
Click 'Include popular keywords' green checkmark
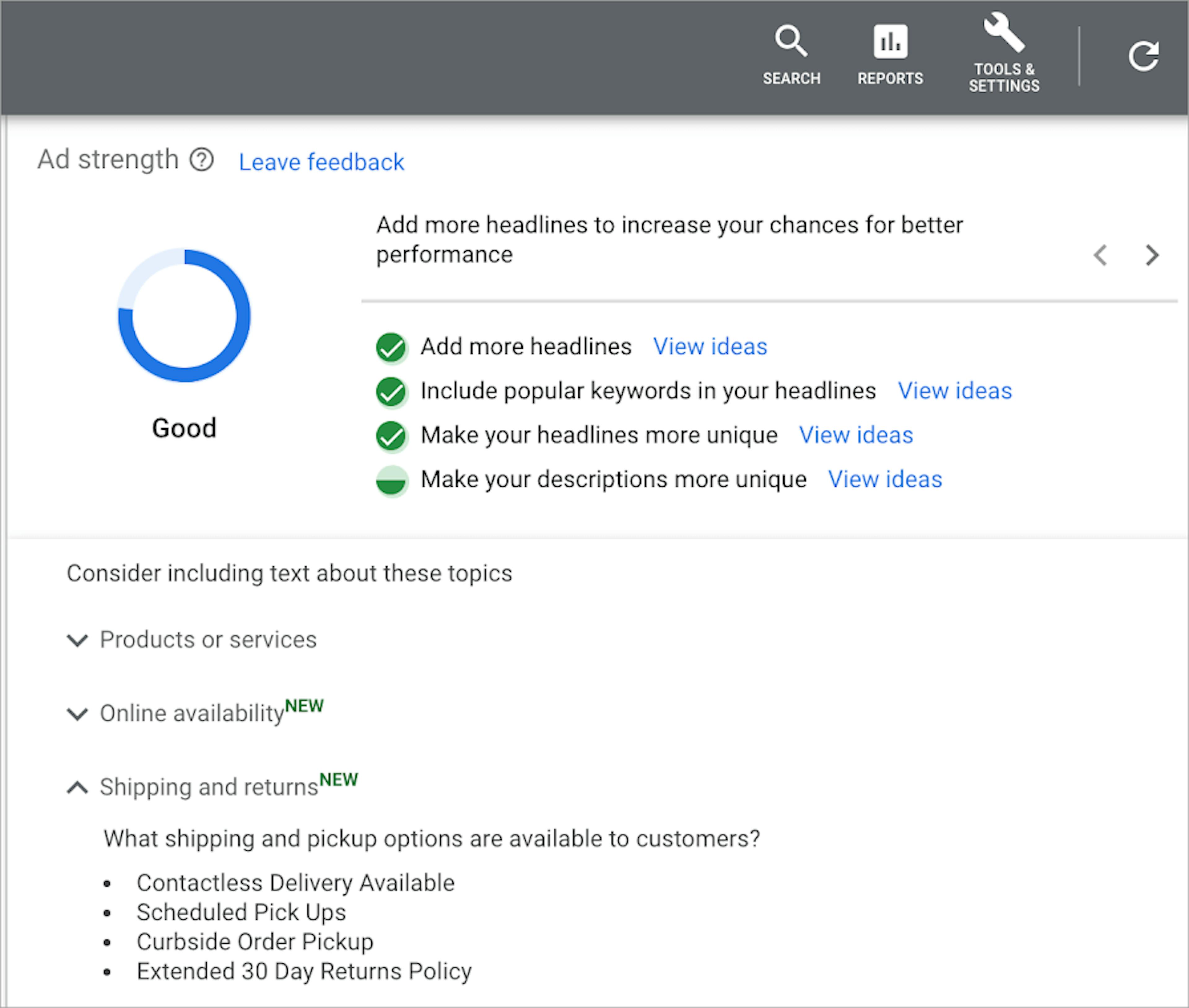[392, 391]
